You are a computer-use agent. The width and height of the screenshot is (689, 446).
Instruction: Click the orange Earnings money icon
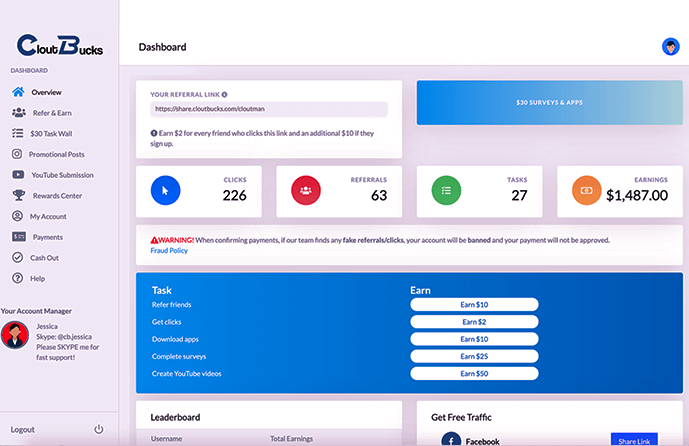coord(586,190)
